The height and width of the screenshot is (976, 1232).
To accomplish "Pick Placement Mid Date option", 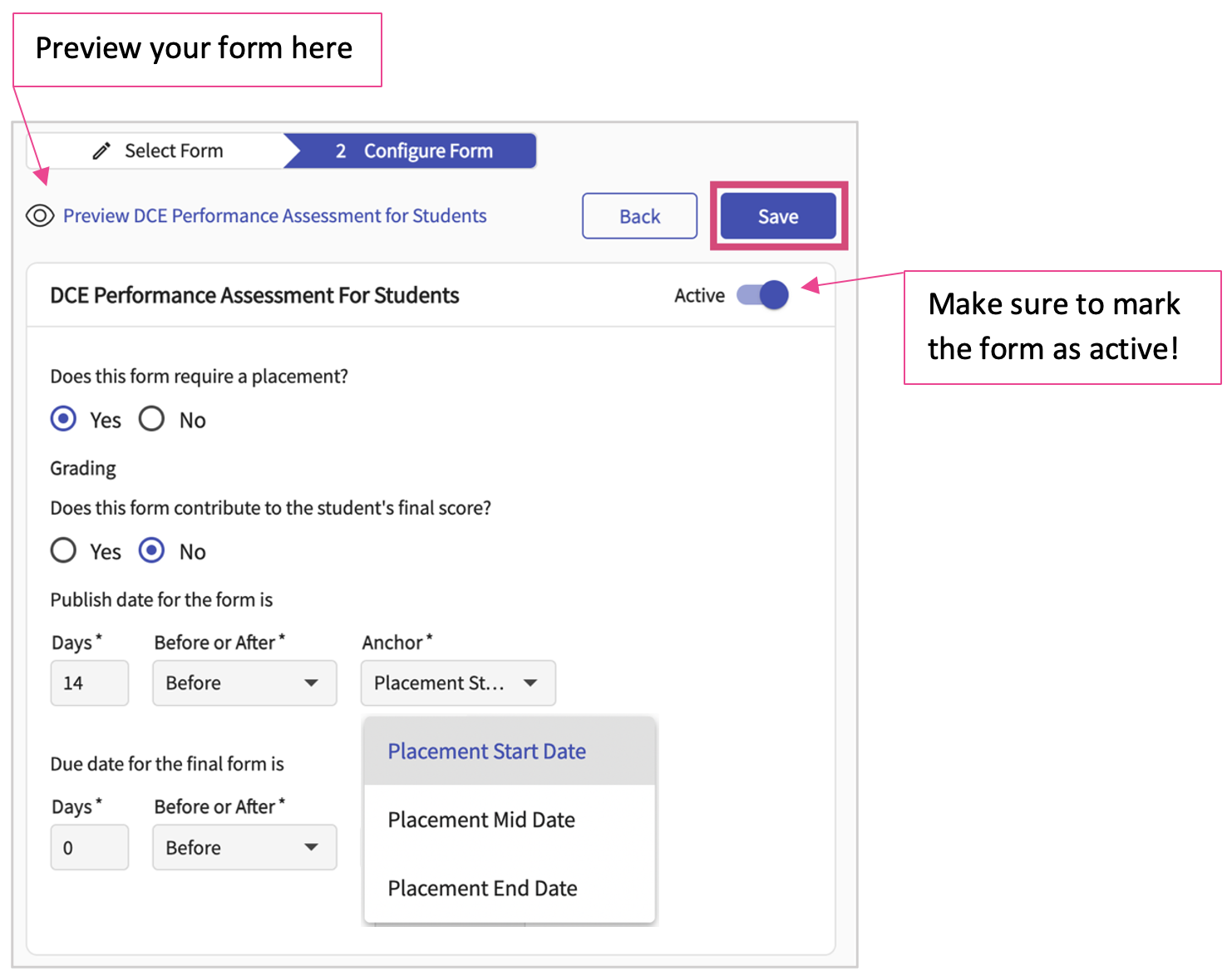I will pos(482,820).
